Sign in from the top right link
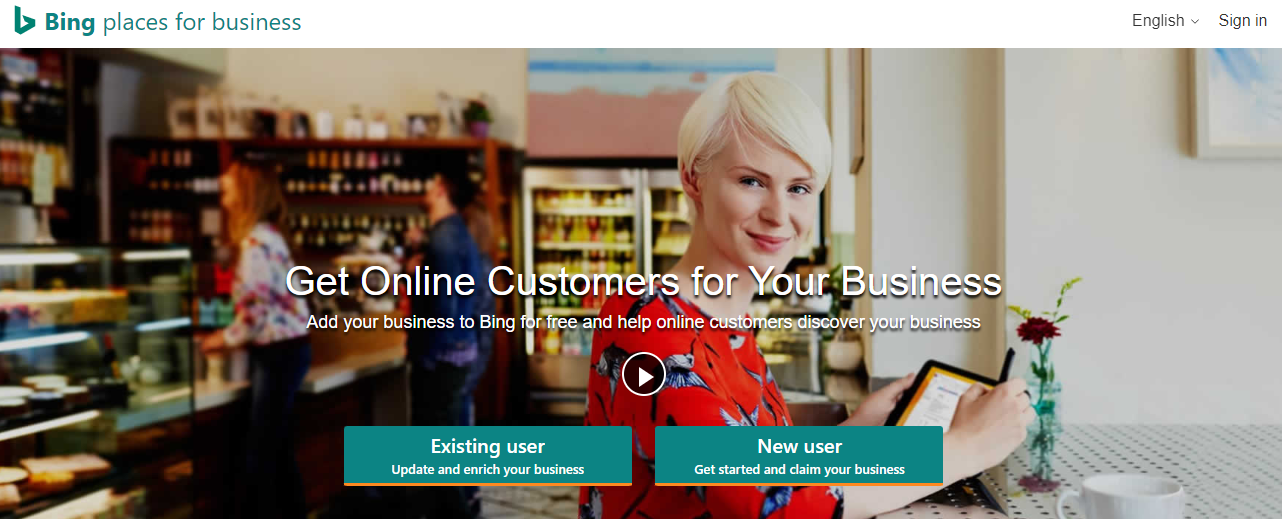The image size is (1282, 519). coord(1242,21)
